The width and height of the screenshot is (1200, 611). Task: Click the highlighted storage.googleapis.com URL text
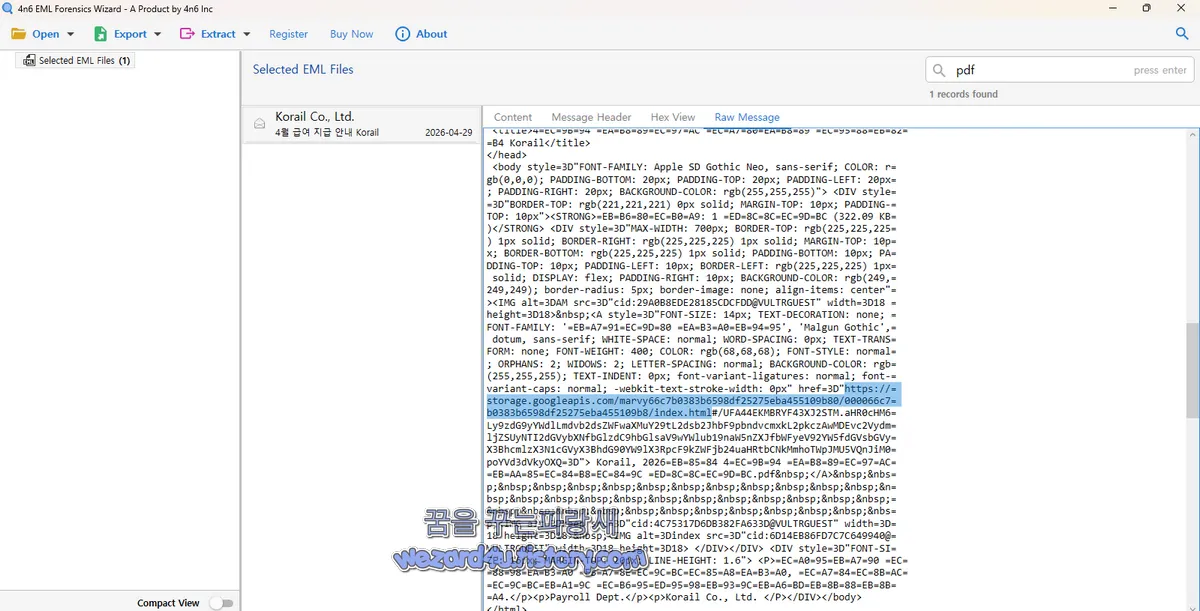pos(693,400)
